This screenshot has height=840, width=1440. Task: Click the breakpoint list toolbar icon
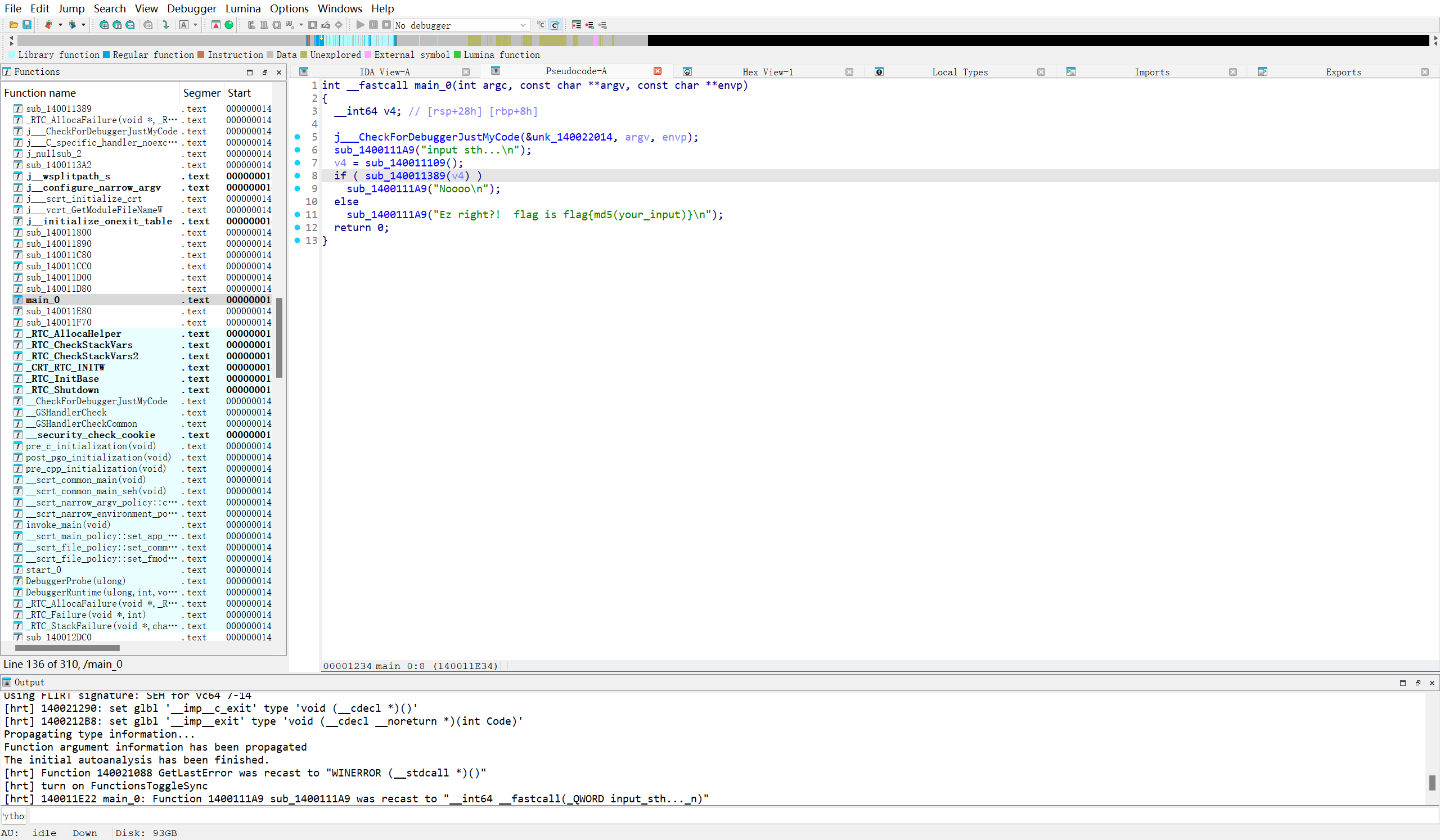pyautogui.click(x=576, y=25)
